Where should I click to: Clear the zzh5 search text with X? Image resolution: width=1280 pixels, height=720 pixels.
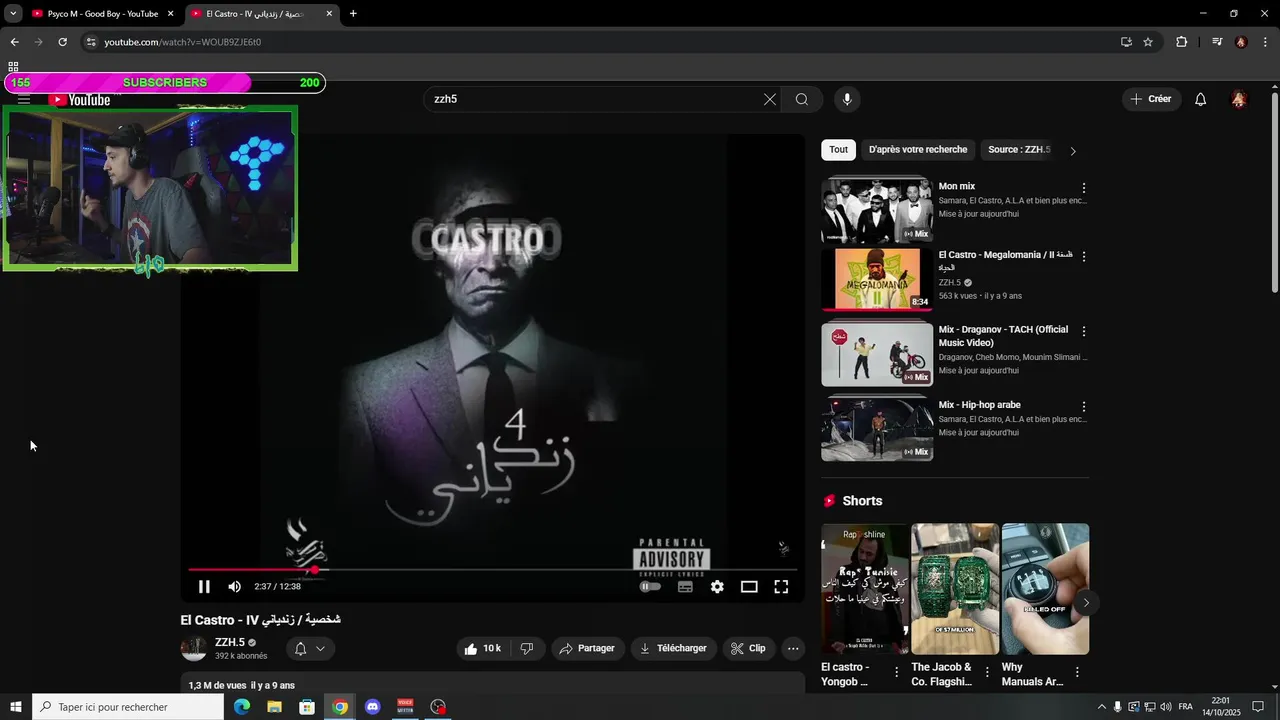pyautogui.click(x=769, y=99)
